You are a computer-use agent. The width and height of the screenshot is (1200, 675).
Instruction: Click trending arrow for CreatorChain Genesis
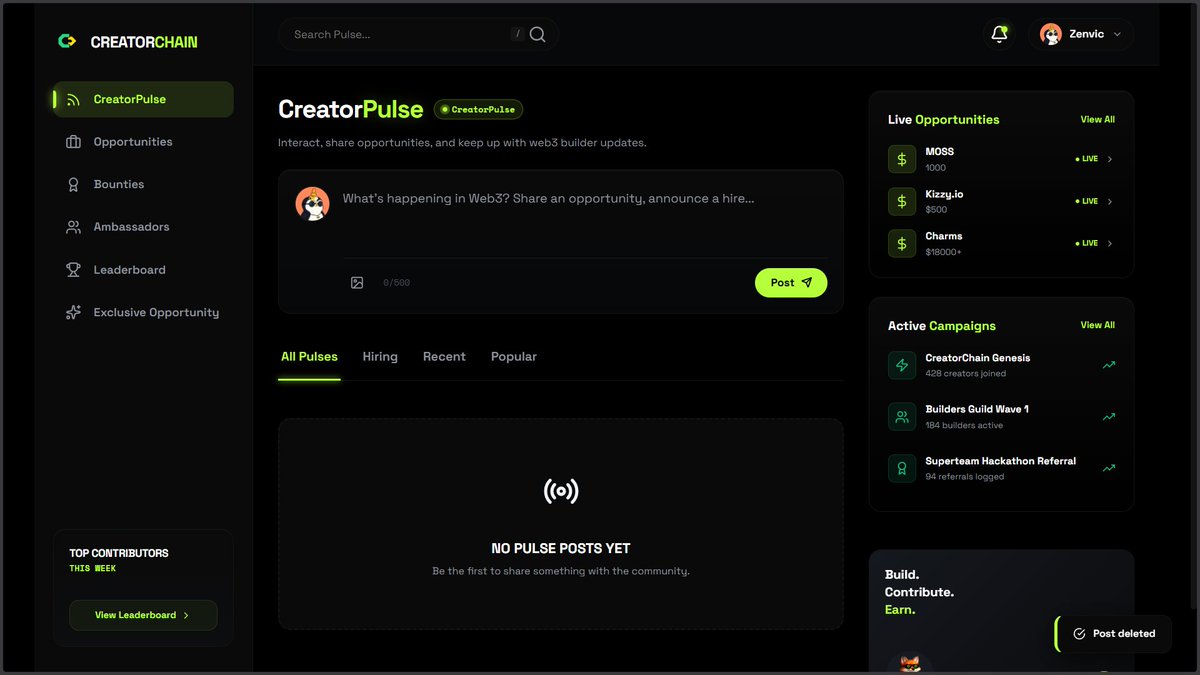(1109, 365)
